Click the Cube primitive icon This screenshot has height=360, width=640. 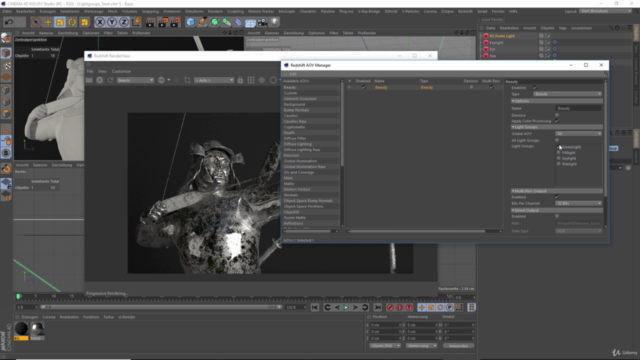coord(190,22)
